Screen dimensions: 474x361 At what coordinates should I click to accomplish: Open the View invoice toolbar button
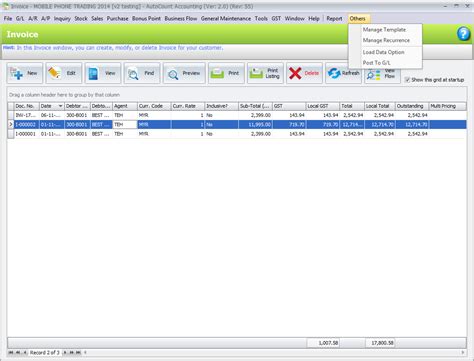pos(103,73)
